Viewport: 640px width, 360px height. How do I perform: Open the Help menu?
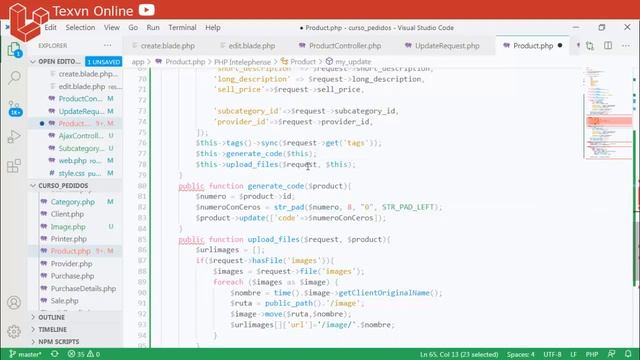(x=213, y=27)
